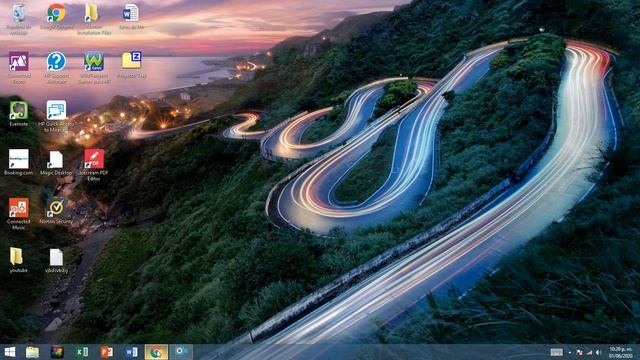Launch Word from the taskbar
The width and height of the screenshot is (640, 360).
131,352
